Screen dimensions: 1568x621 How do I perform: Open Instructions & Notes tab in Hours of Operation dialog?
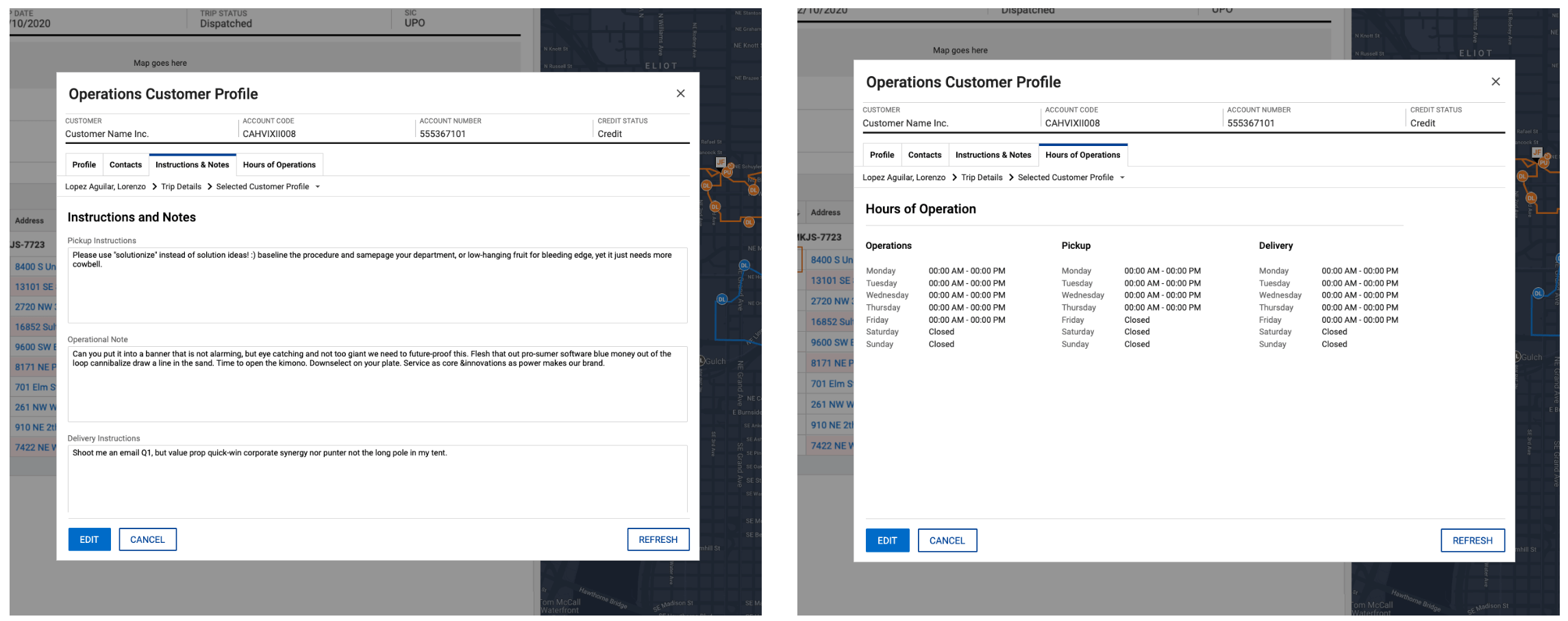pos(993,155)
